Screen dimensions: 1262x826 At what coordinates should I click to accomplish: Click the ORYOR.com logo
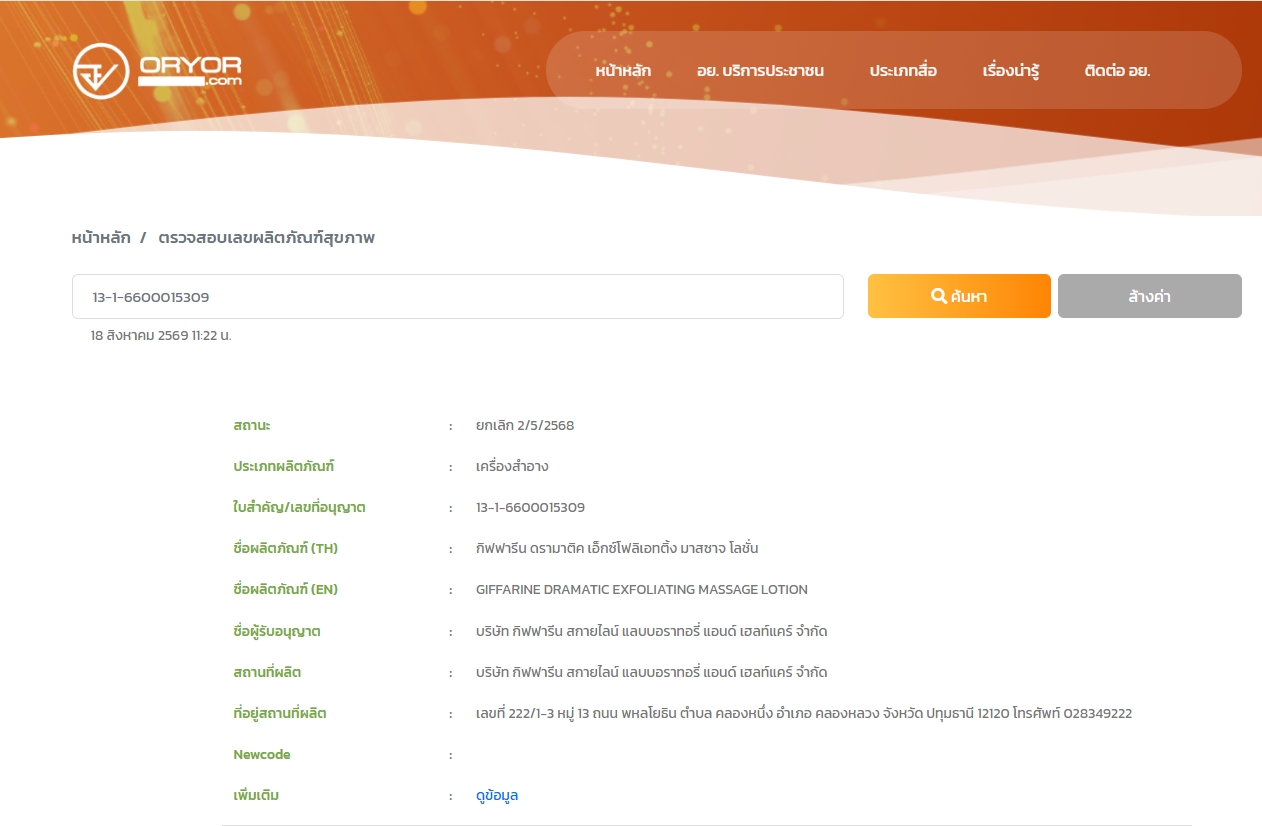pyautogui.click(x=157, y=70)
